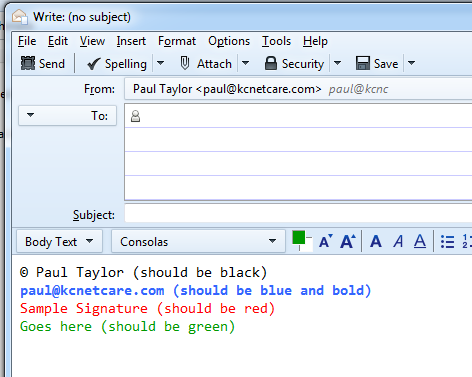Toggle bold formatting
This screenshot has height=377, width=472.
[376, 241]
